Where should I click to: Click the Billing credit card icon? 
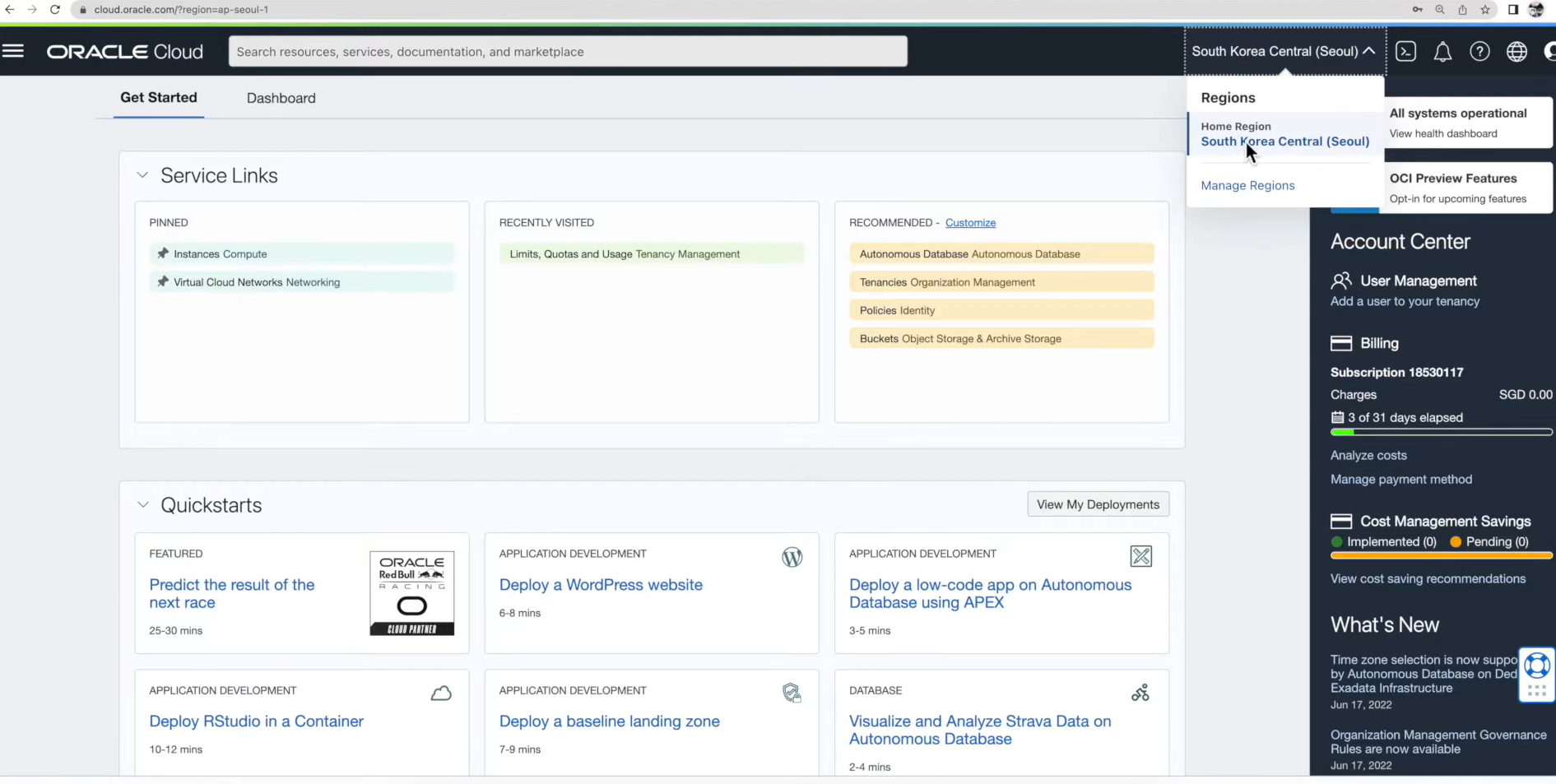pyautogui.click(x=1341, y=343)
